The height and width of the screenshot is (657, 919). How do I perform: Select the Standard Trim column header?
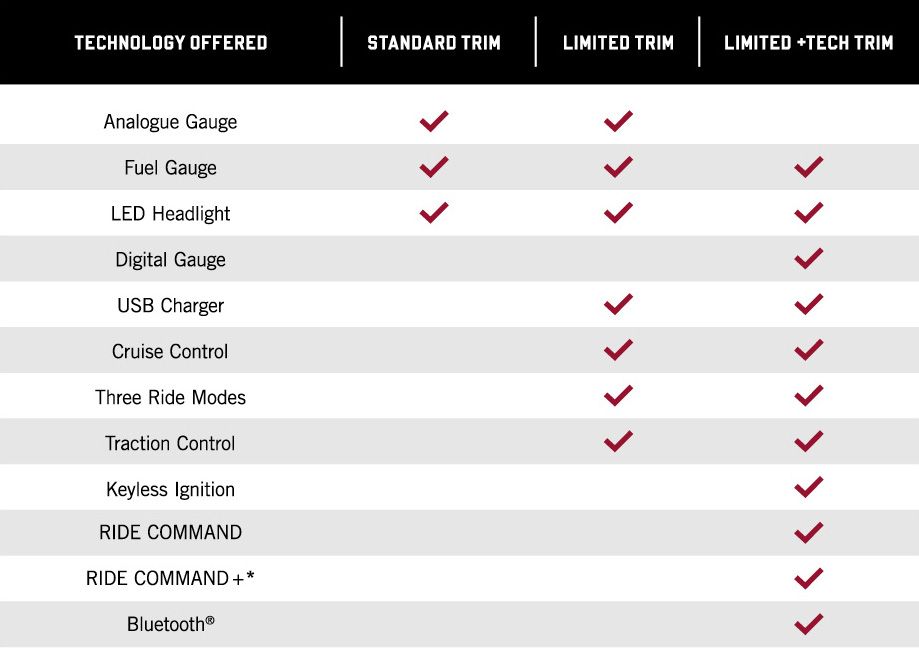(434, 43)
